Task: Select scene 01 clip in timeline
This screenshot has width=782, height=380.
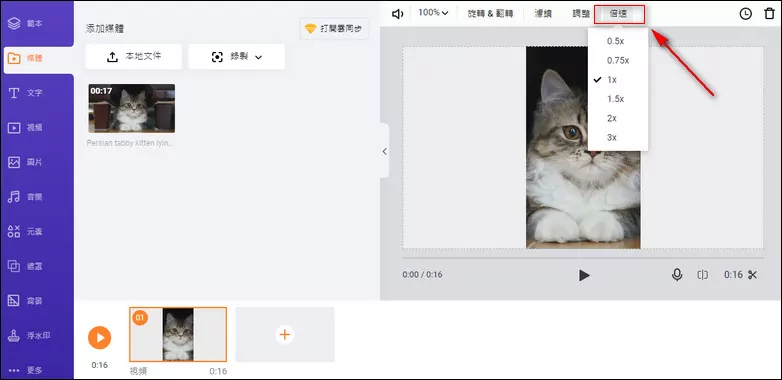Action: (x=178, y=334)
